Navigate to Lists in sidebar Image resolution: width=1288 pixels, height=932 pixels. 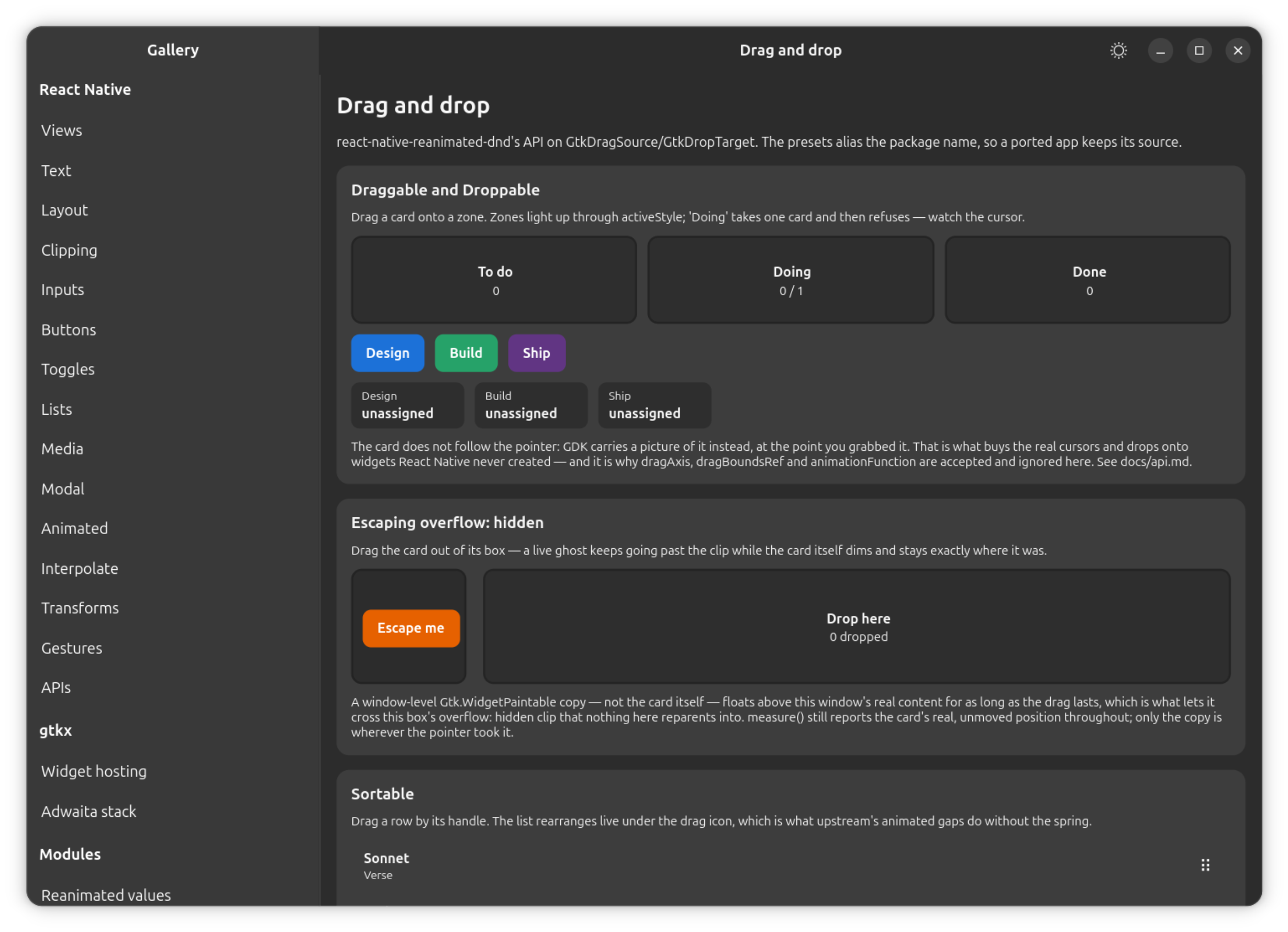click(x=173, y=409)
